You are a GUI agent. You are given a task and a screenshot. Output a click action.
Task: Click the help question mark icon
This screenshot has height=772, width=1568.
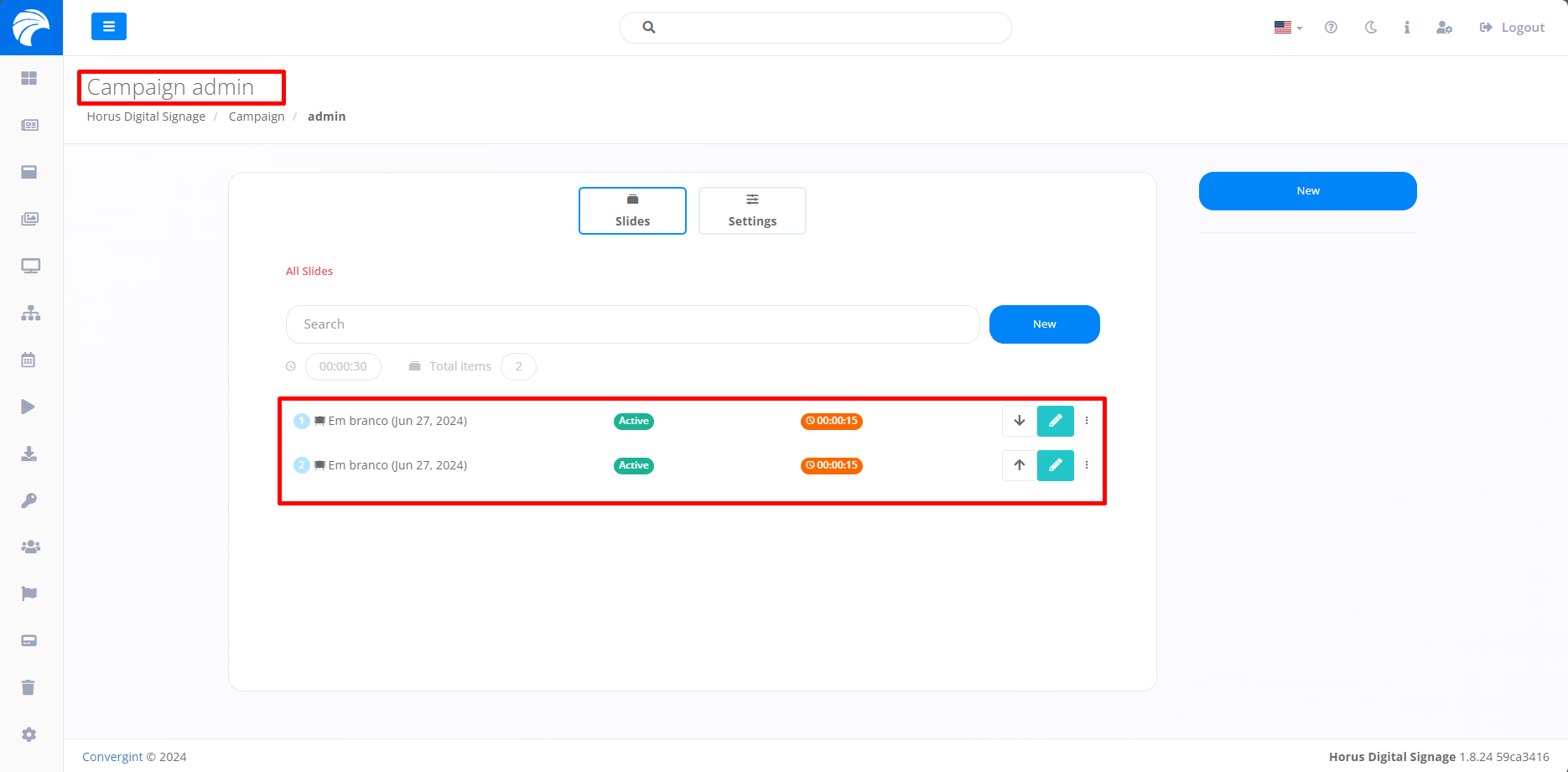[1331, 28]
